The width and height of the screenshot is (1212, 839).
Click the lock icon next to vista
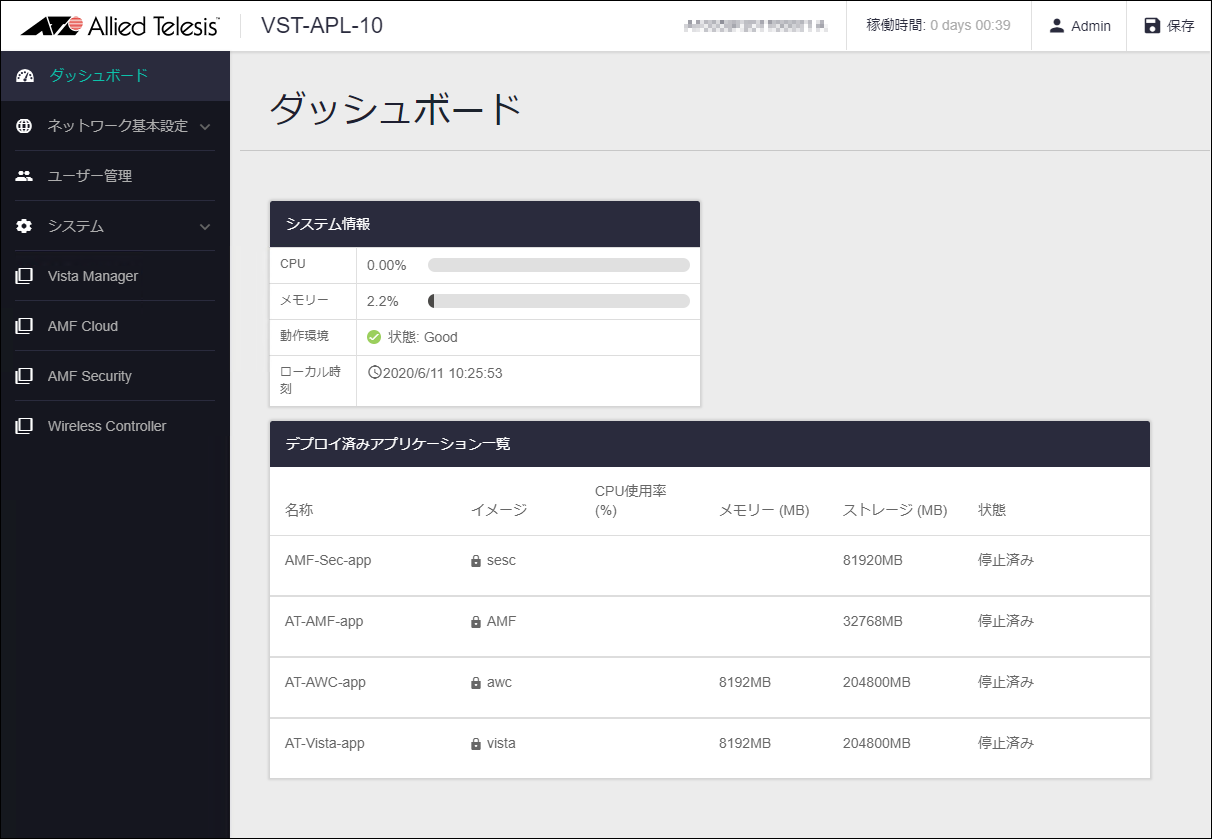pyautogui.click(x=476, y=744)
